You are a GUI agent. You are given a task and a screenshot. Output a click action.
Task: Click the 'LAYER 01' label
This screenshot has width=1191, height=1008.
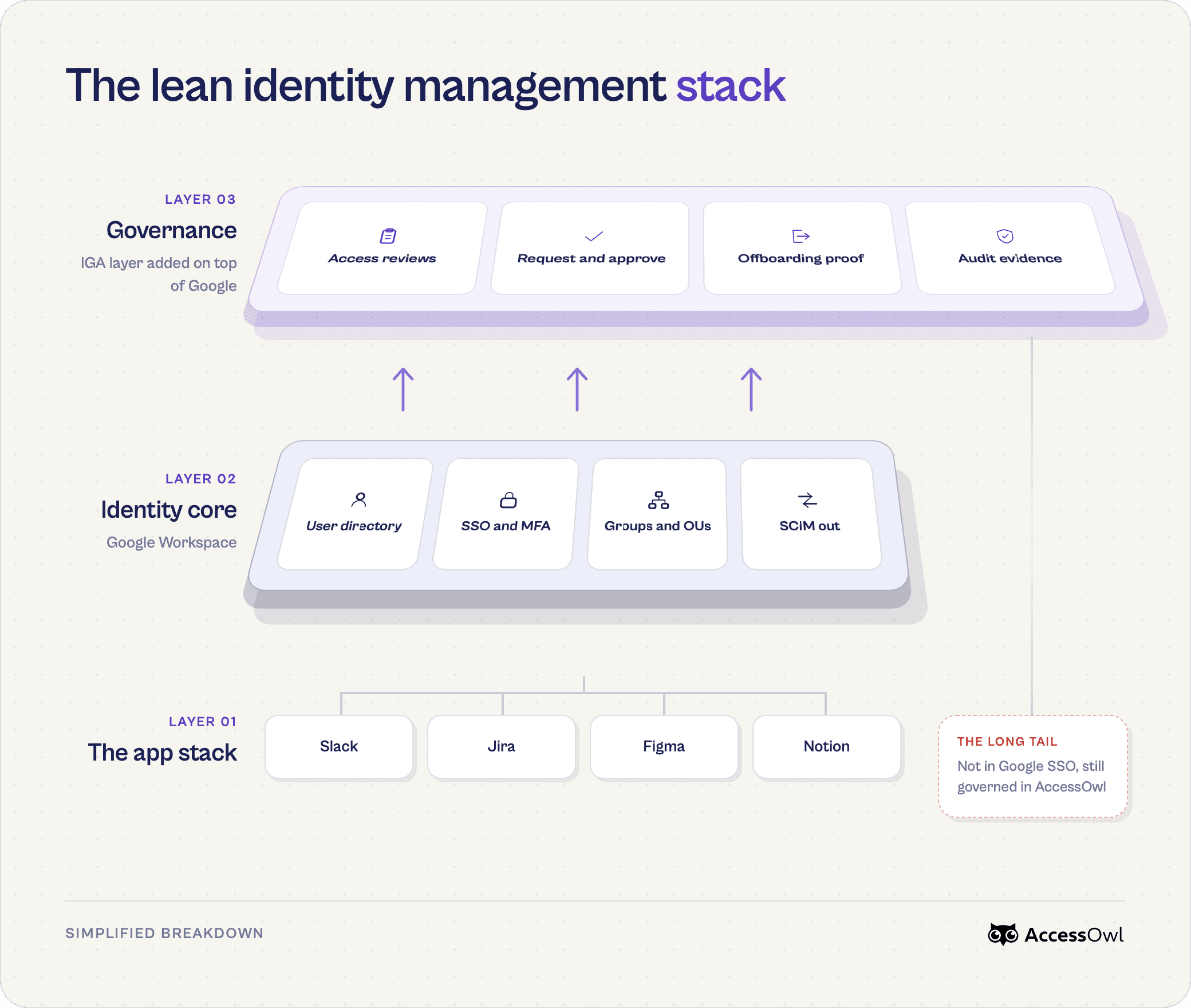tap(203, 722)
